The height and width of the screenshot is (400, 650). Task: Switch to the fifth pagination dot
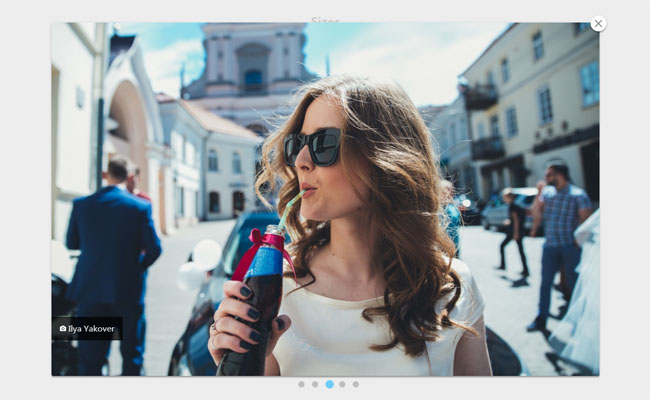355,384
